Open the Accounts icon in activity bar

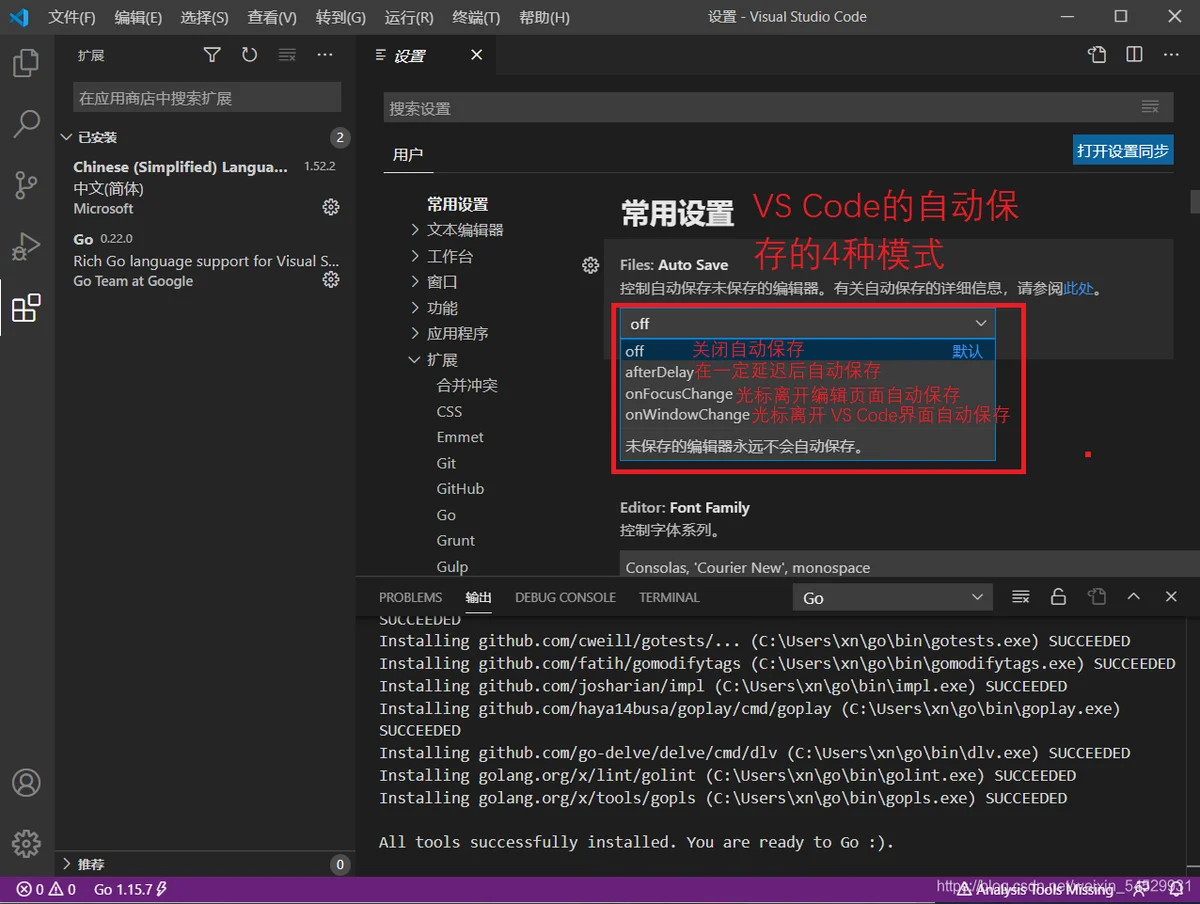26,782
